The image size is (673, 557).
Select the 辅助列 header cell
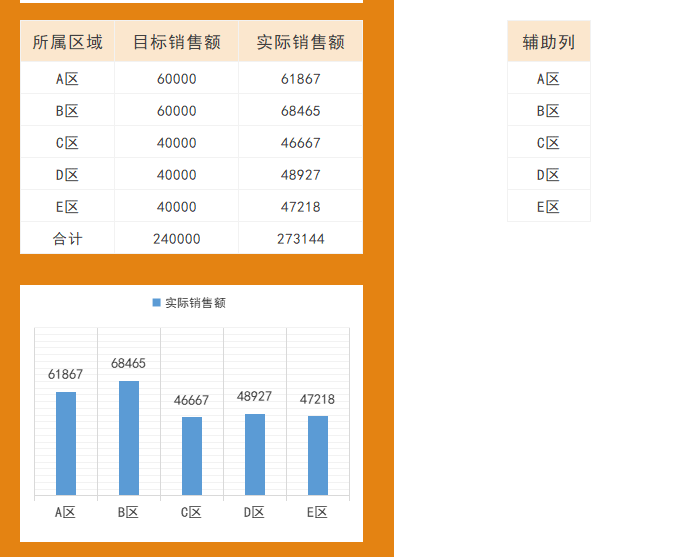coord(549,41)
